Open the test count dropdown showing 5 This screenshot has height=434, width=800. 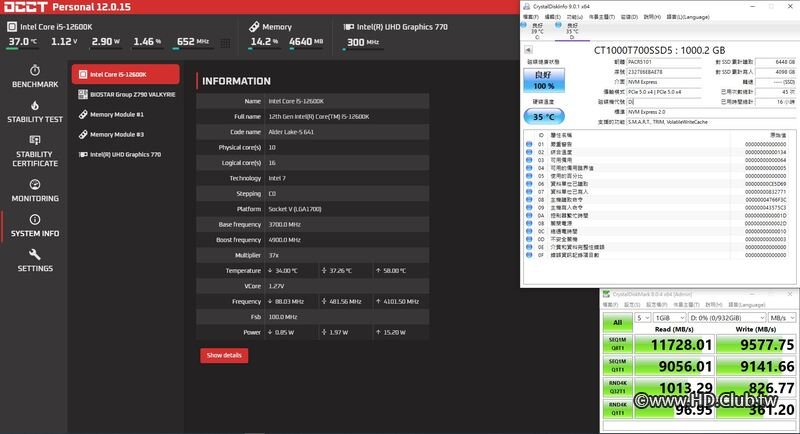[x=642, y=318]
